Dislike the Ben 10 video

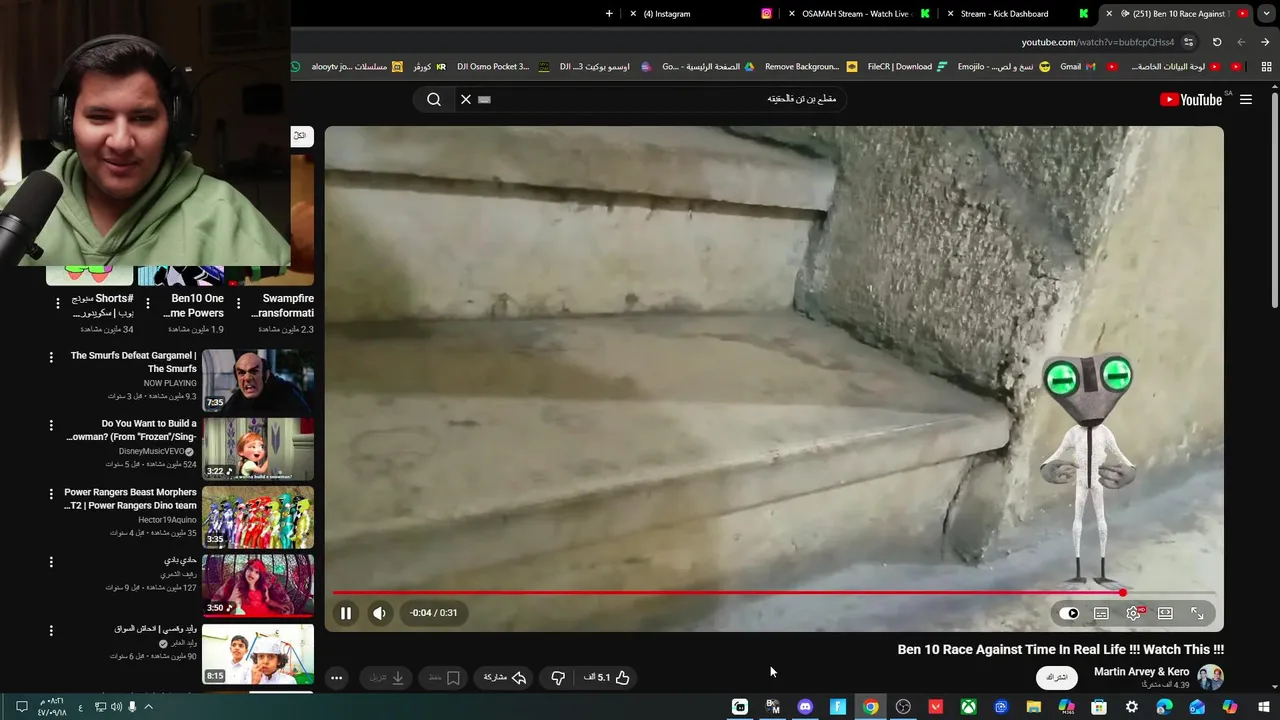pos(558,677)
